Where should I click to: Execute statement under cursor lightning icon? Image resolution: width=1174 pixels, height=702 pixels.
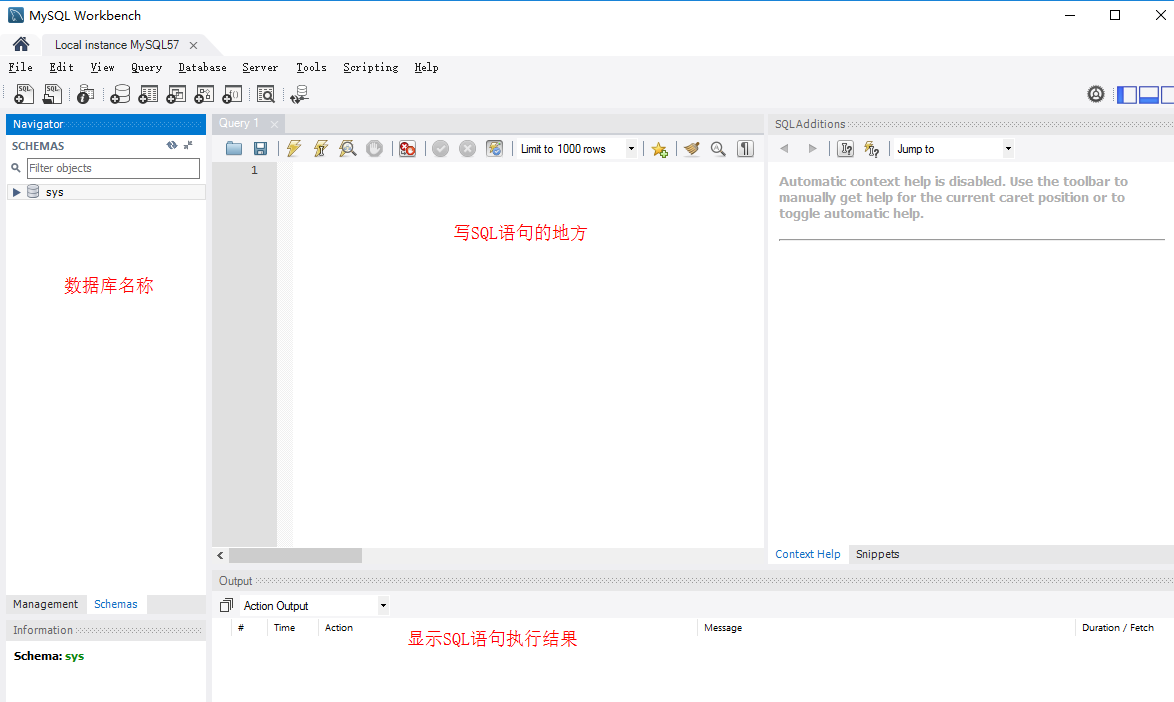(320, 148)
